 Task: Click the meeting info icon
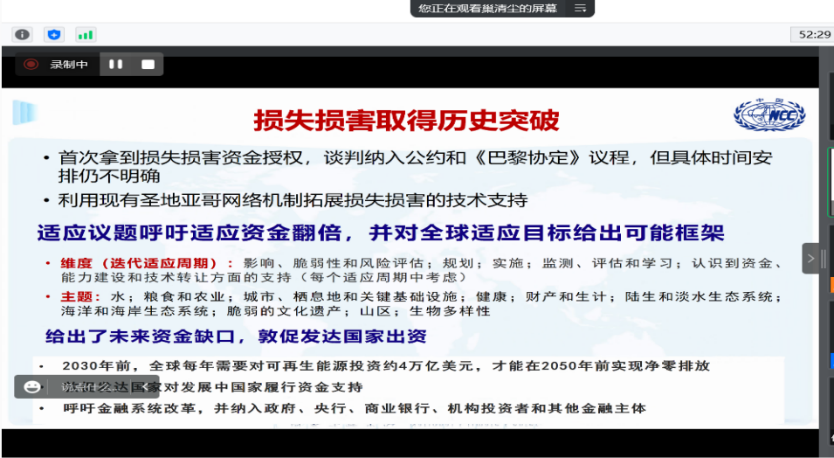(22, 34)
